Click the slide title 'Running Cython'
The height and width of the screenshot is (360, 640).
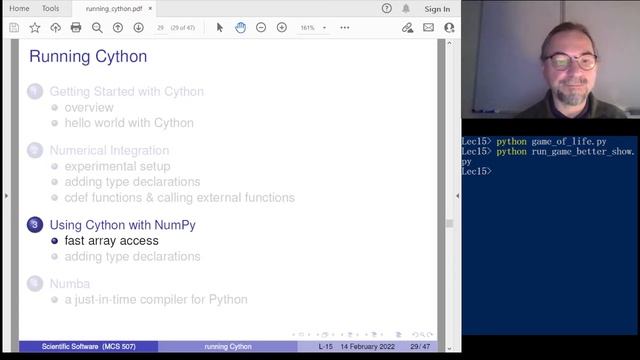pyautogui.click(x=88, y=56)
